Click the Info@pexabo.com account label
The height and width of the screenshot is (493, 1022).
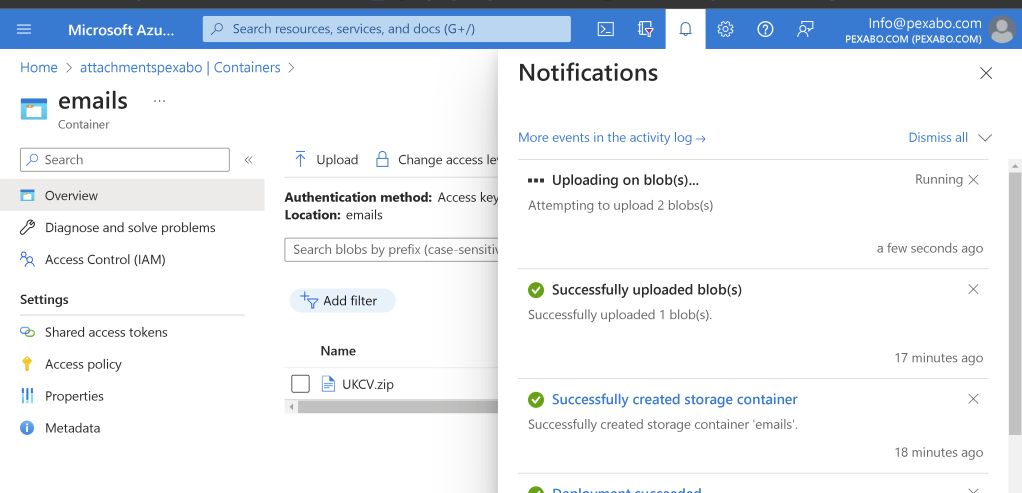tap(924, 23)
